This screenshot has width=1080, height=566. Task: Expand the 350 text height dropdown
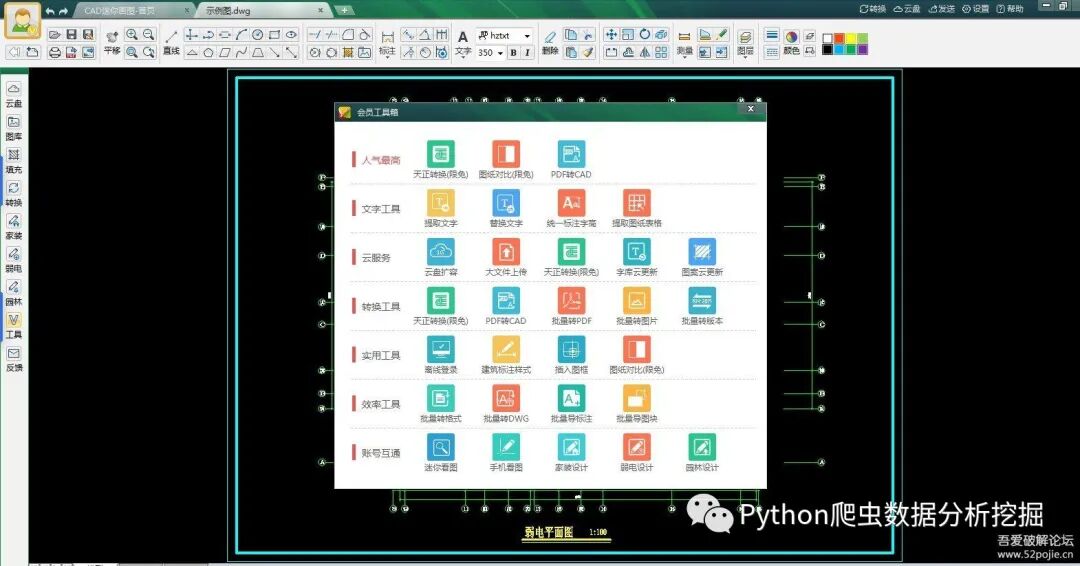tap(500, 53)
